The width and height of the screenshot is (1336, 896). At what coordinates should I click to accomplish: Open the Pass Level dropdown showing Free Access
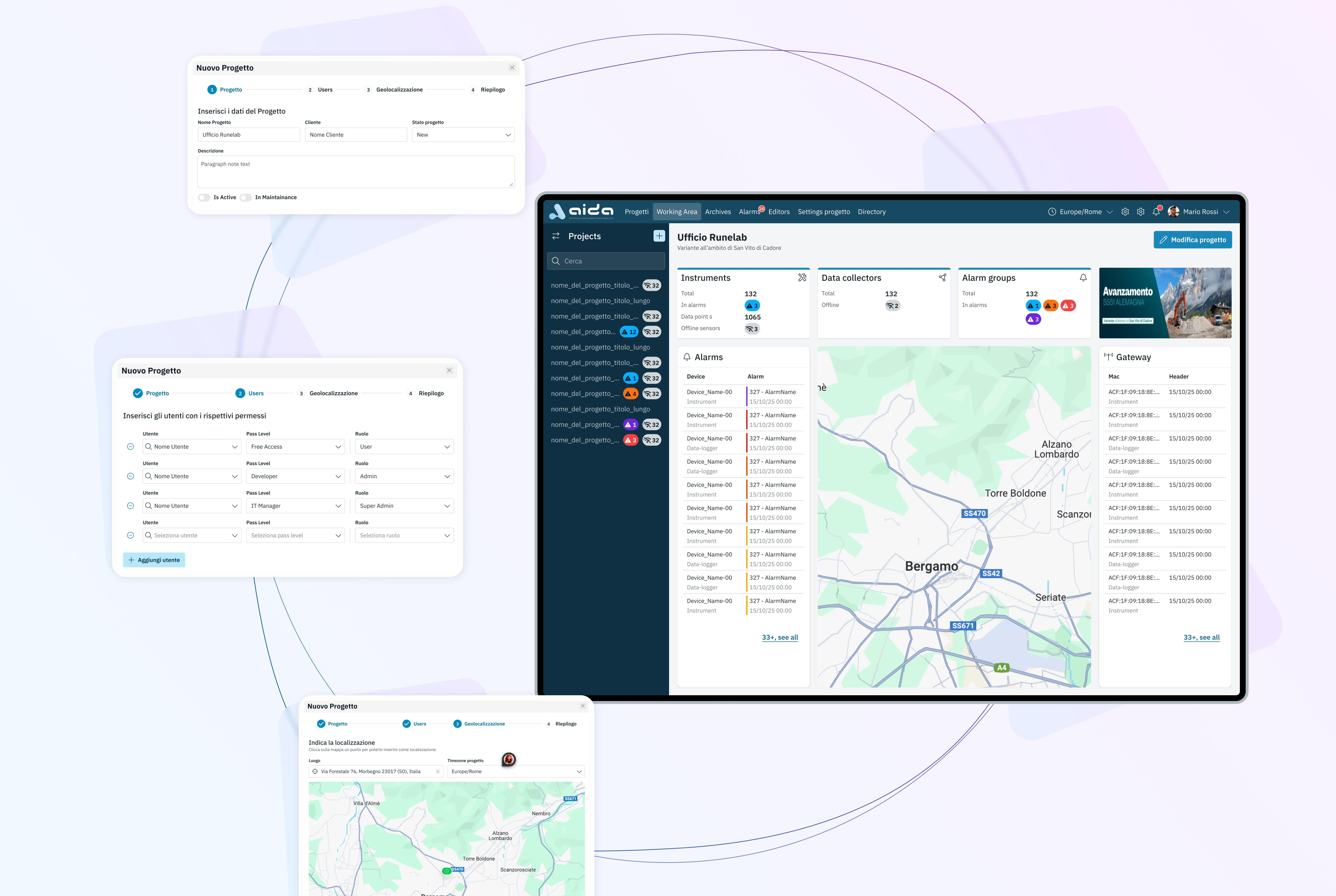(295, 447)
